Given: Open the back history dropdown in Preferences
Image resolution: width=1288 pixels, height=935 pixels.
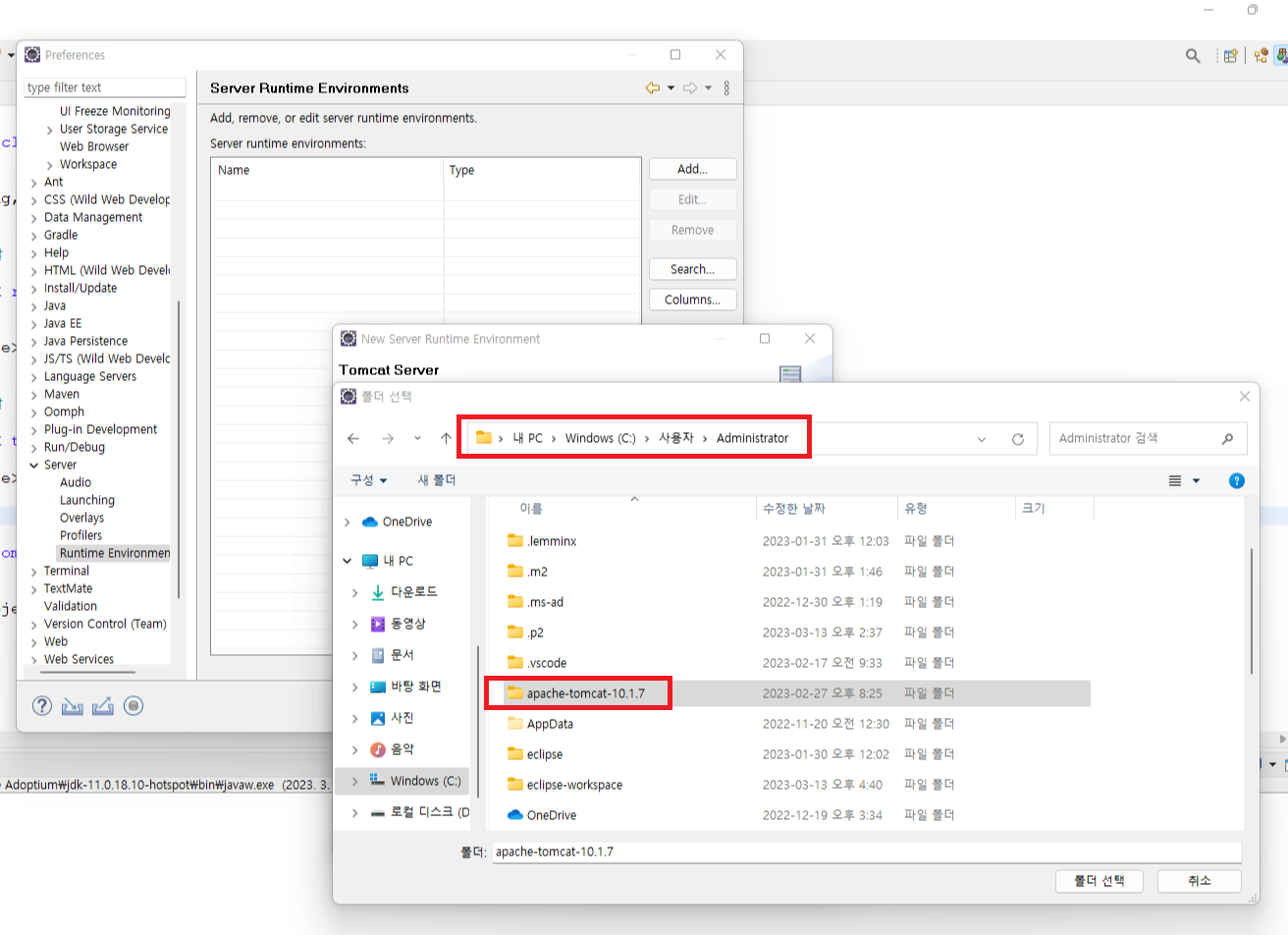Looking at the screenshot, I should click(671, 88).
